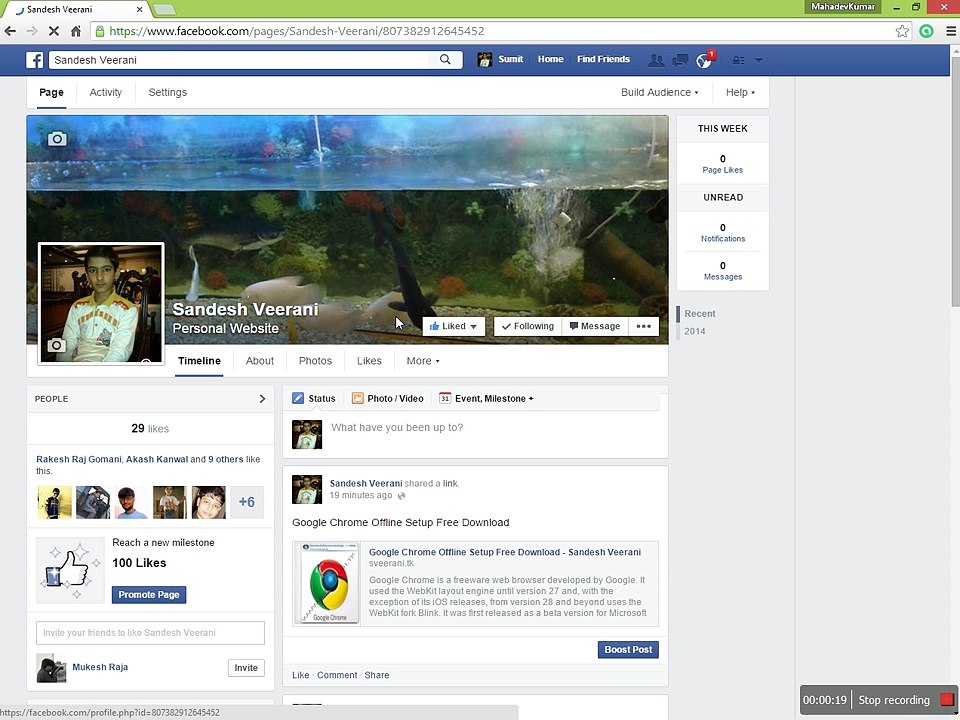This screenshot has width=960, height=720.
Task: Choose Status composer option
Action: [314, 399]
